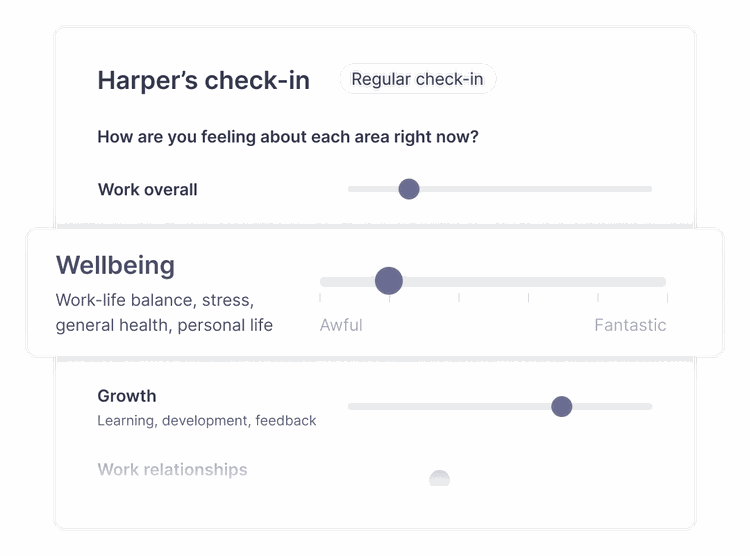Screen dimensions: 750x556
Task: Click the Growth label
Action: pyautogui.click(x=126, y=396)
